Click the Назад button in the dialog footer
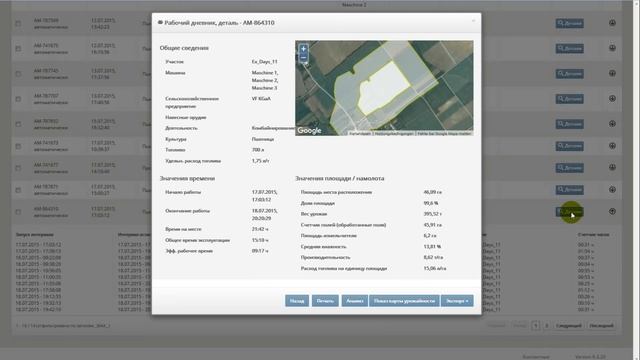 [297, 301]
